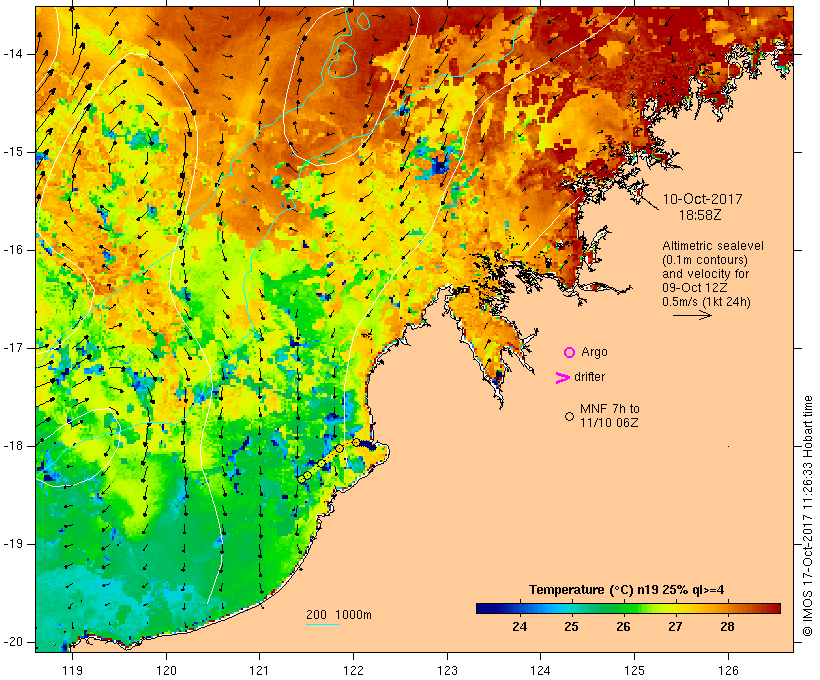Click the 121 longitude axis label

(x=259, y=670)
